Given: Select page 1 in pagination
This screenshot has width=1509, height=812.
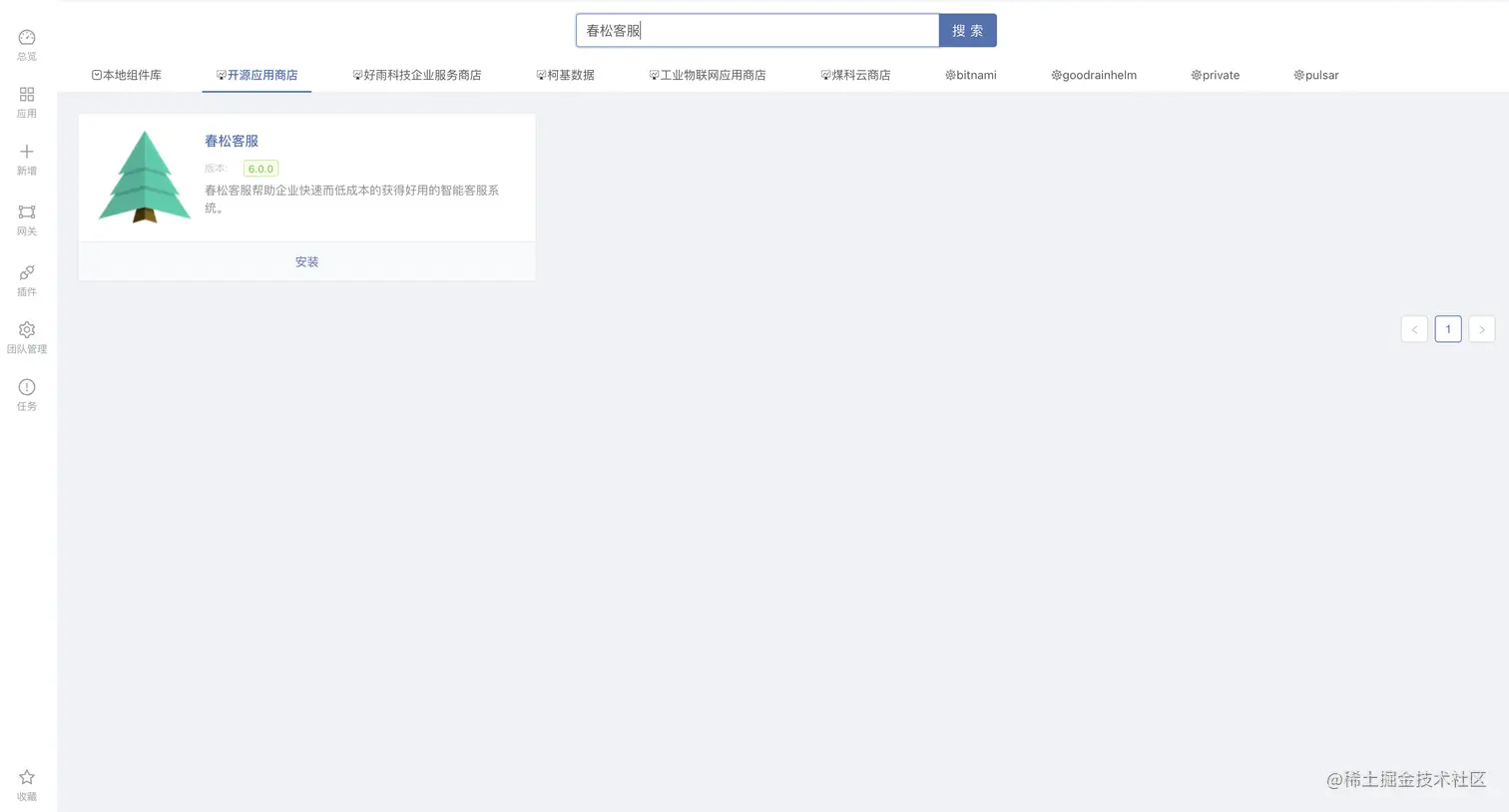Looking at the screenshot, I should tap(1448, 329).
